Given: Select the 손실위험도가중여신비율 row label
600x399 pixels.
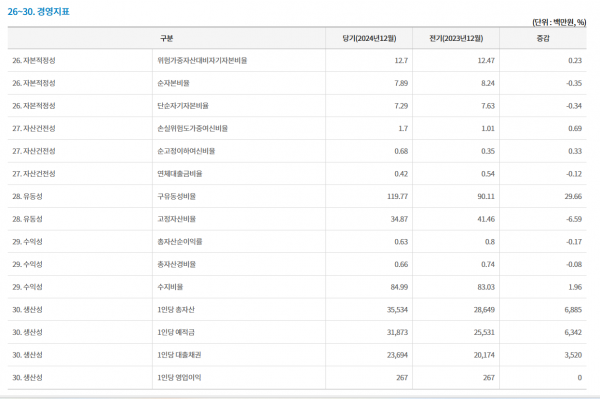Looking at the screenshot, I should (192, 128).
